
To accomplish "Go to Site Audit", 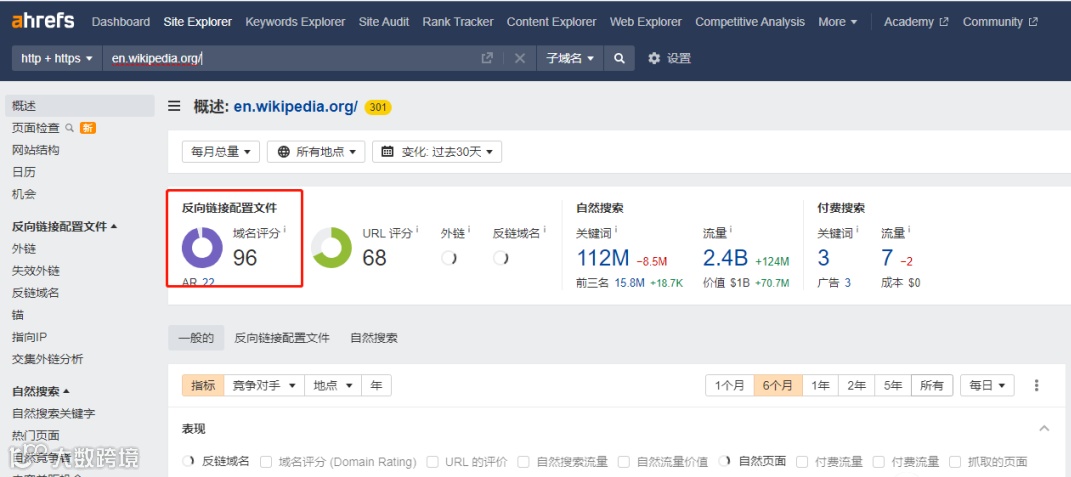I will (x=384, y=22).
